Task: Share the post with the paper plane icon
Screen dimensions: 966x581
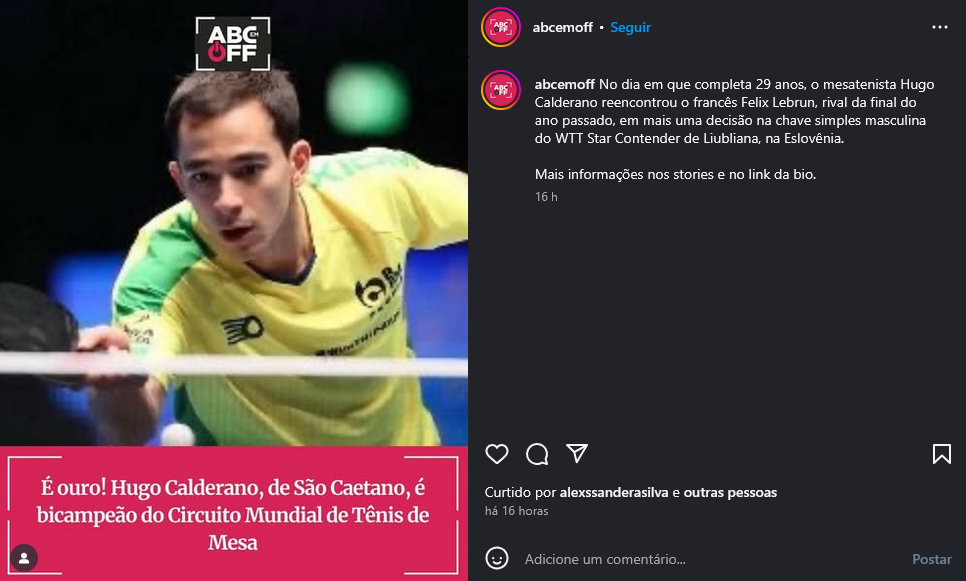Action: click(577, 453)
